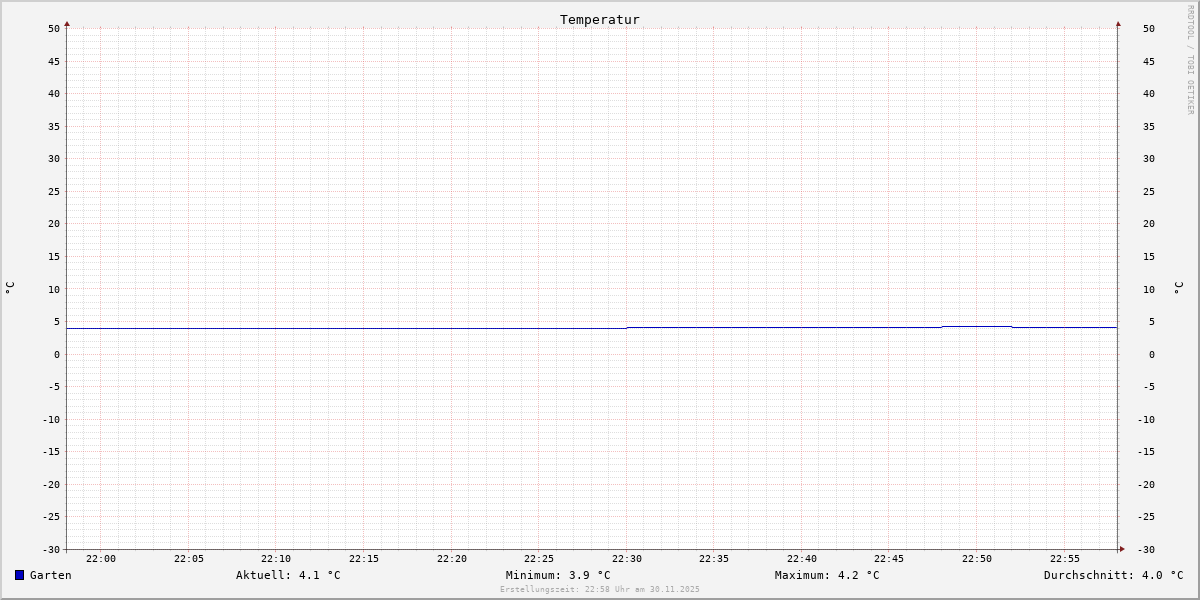The image size is (1200, 600).
Task: Click the 22:00 time axis label
Action: point(101,559)
